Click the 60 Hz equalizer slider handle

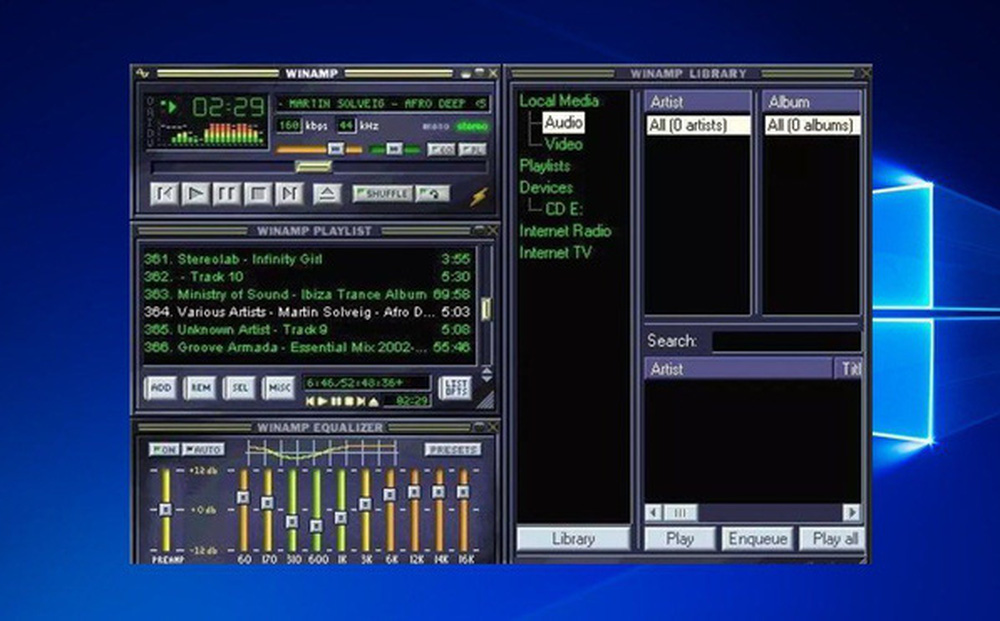243,497
